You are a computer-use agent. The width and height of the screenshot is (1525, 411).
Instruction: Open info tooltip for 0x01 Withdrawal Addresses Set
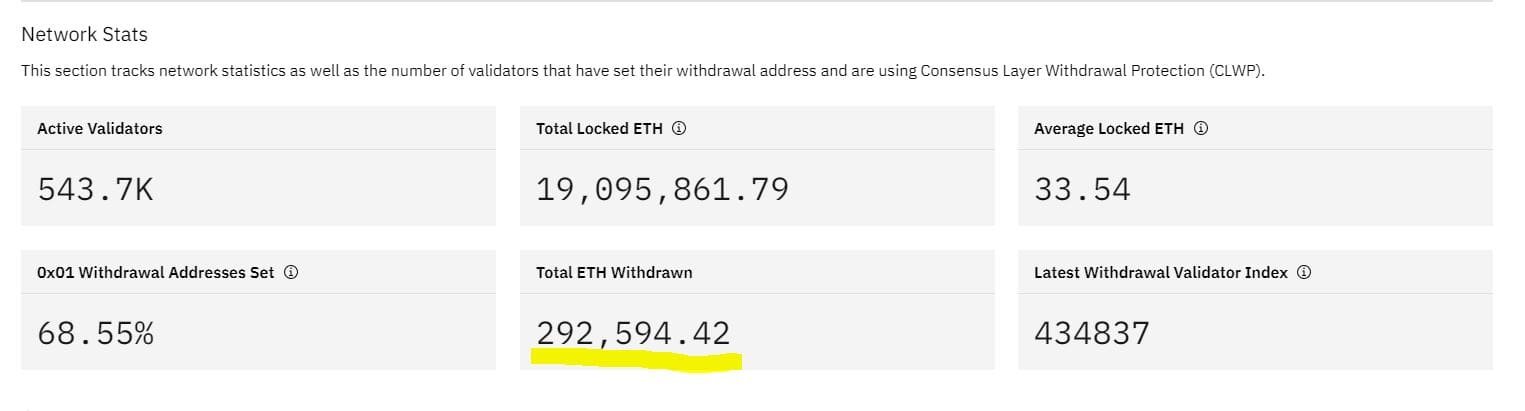291,272
